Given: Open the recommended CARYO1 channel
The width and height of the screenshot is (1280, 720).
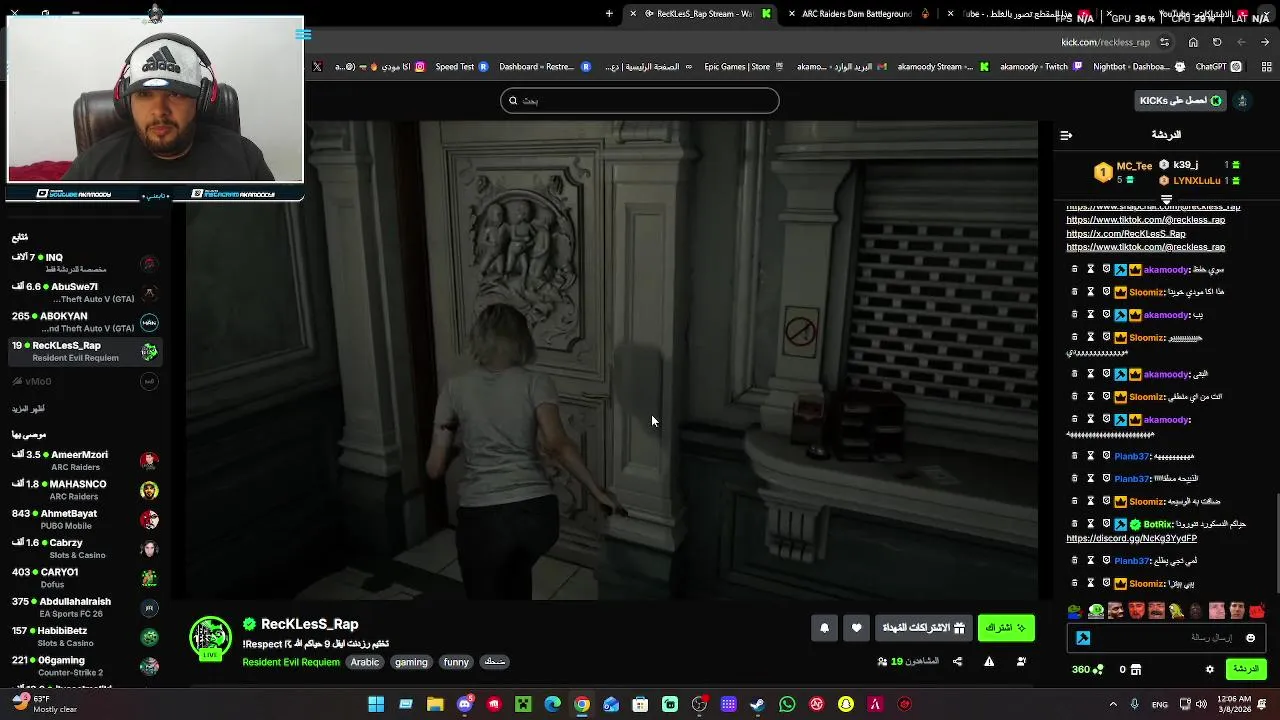Looking at the screenshot, I should [85, 578].
